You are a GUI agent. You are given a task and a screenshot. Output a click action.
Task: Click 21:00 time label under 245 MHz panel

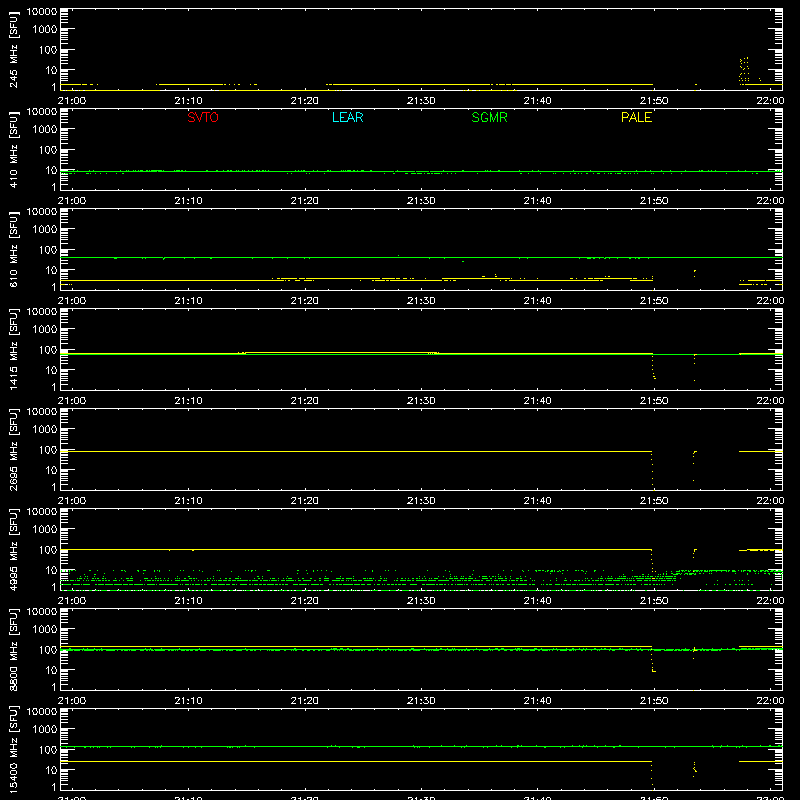(72, 101)
